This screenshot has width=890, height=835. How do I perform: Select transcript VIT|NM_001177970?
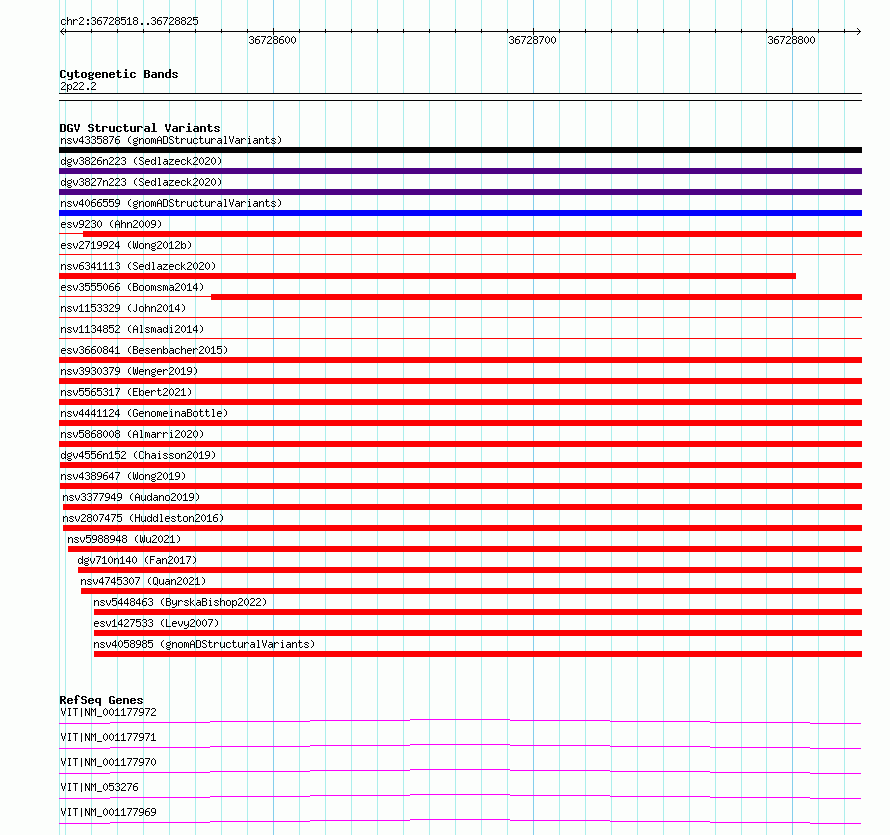click(108, 762)
